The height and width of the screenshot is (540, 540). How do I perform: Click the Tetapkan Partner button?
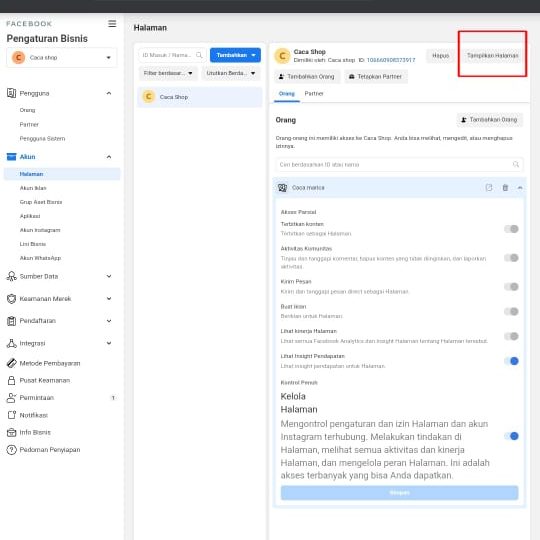376,76
